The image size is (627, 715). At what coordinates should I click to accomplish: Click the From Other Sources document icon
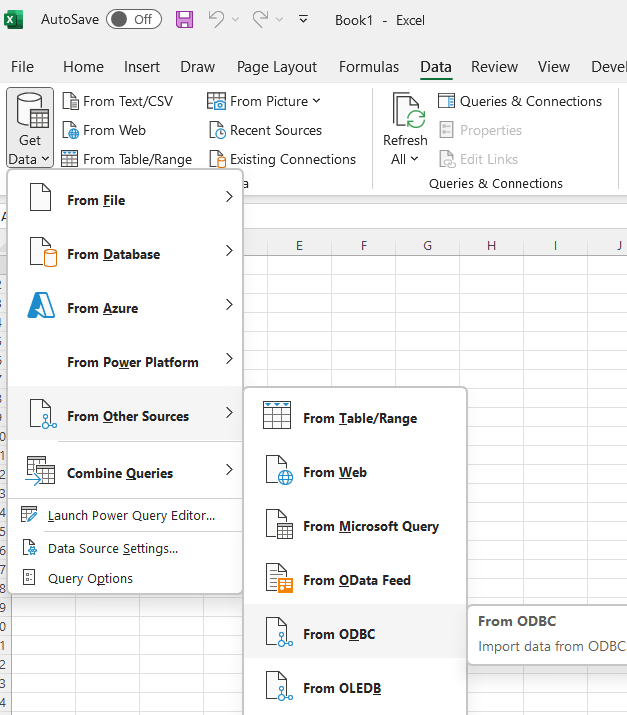pyautogui.click(x=43, y=414)
